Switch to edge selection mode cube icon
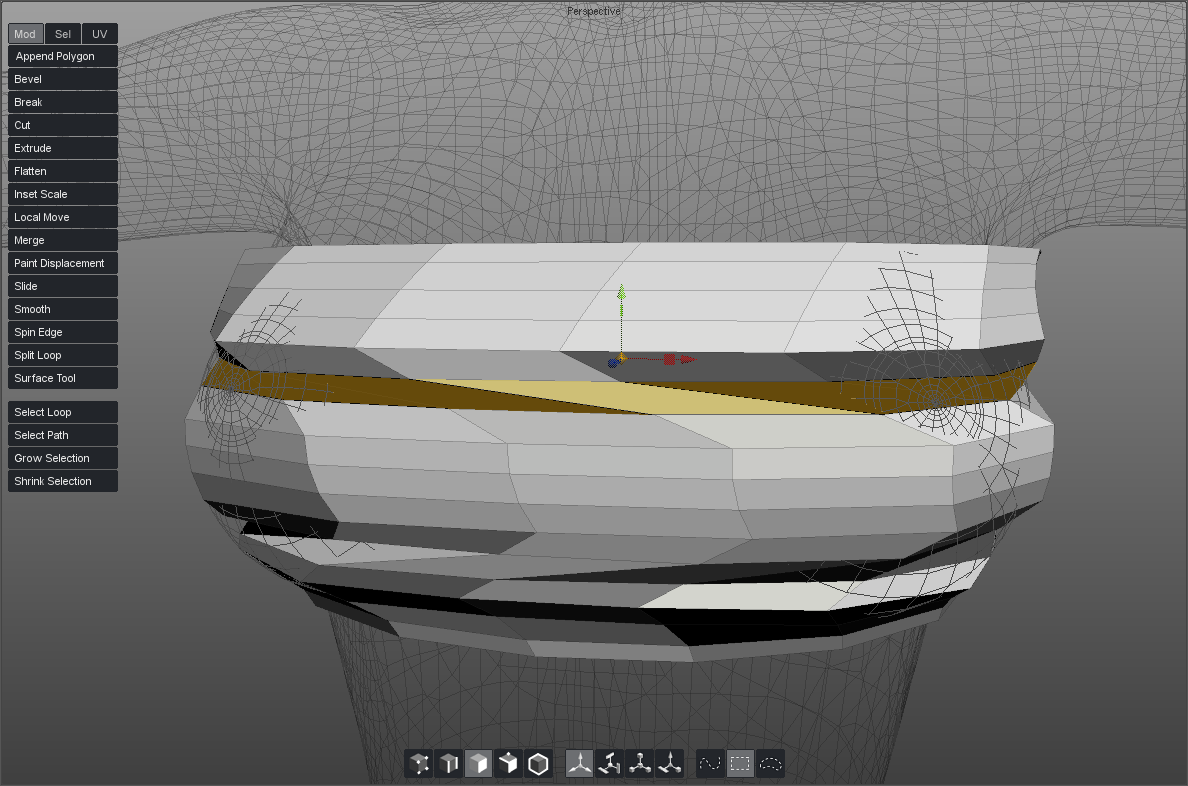This screenshot has width=1188, height=786. [x=449, y=765]
